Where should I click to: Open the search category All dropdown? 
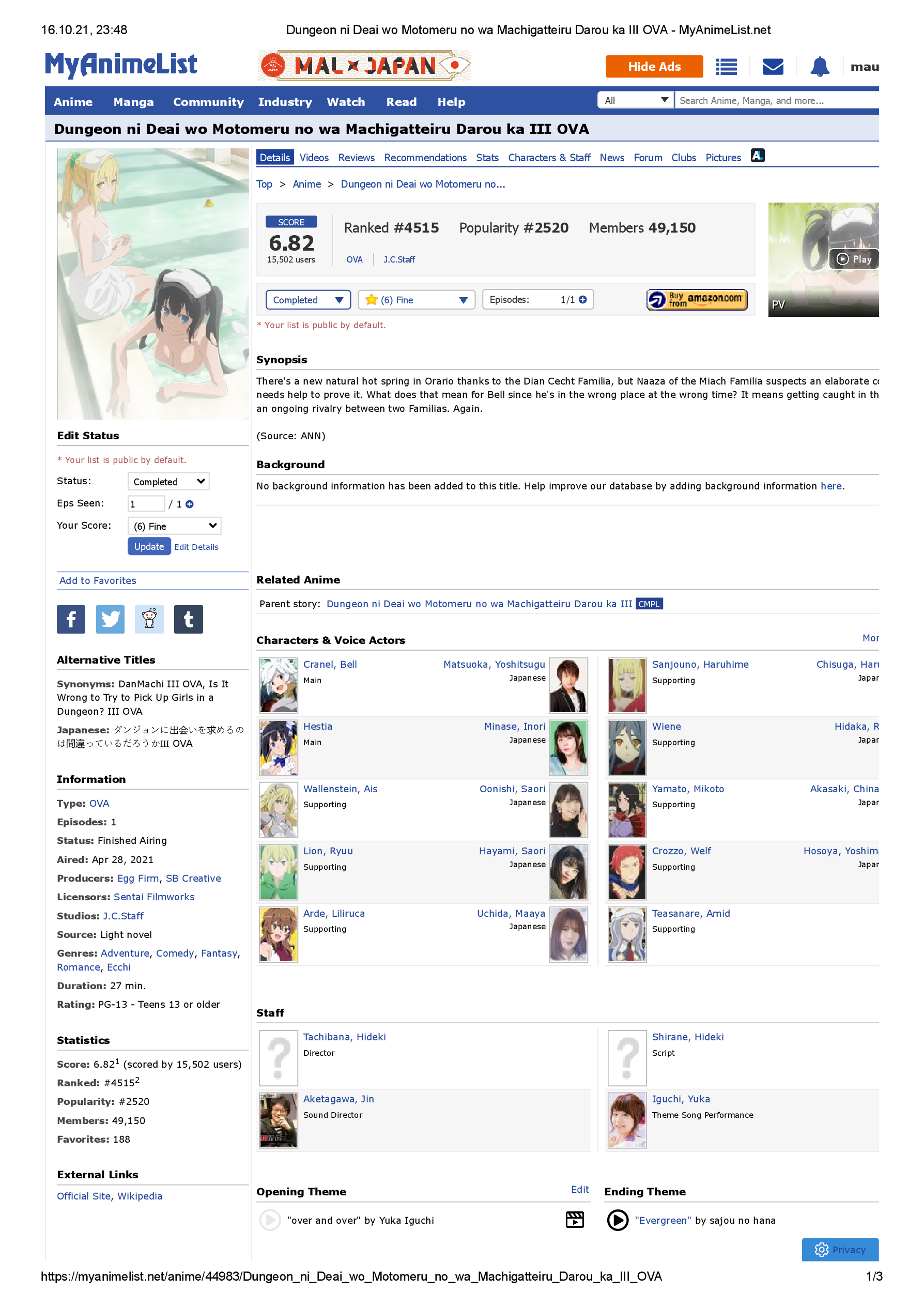click(636, 100)
